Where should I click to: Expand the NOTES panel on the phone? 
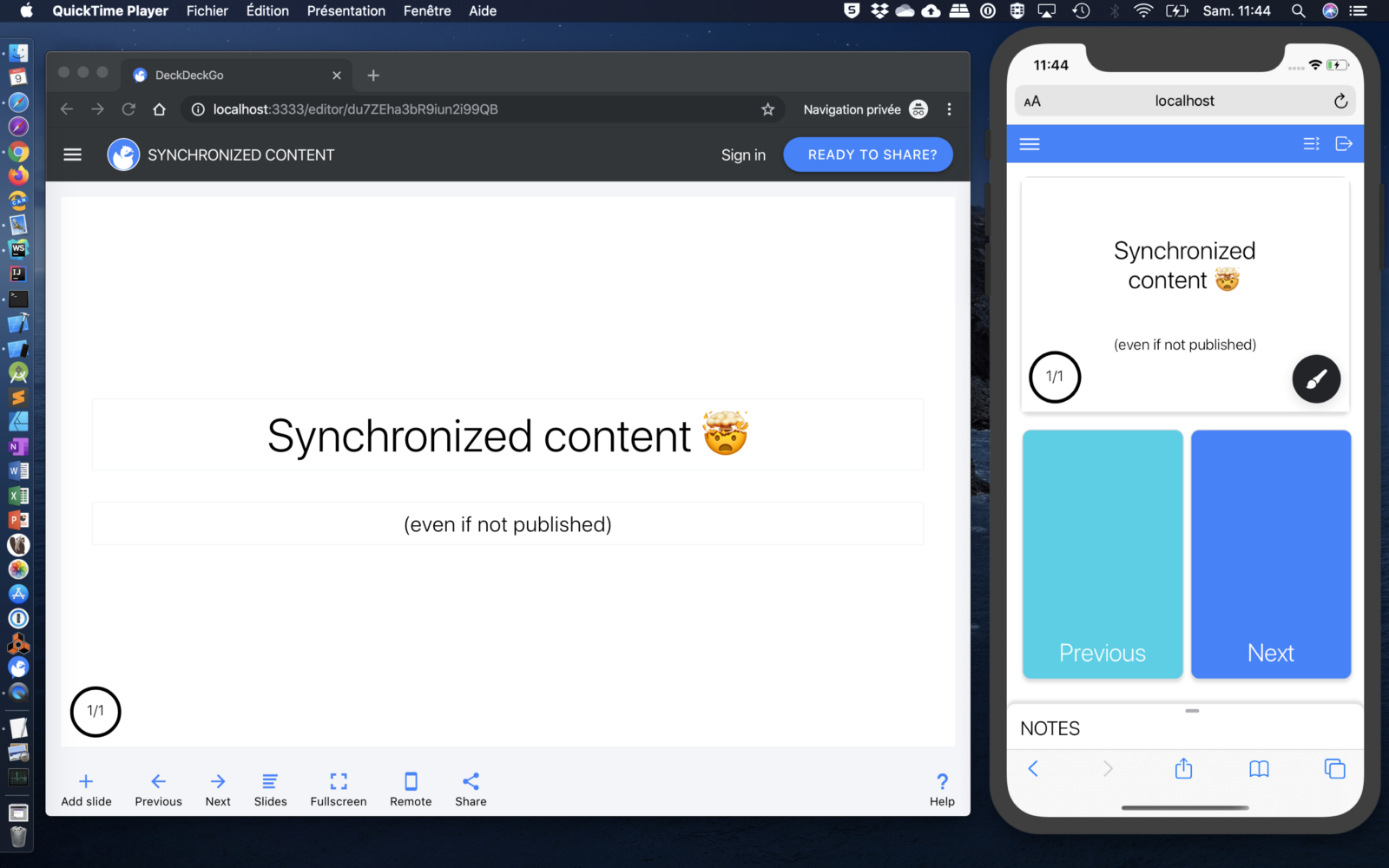(x=1191, y=710)
